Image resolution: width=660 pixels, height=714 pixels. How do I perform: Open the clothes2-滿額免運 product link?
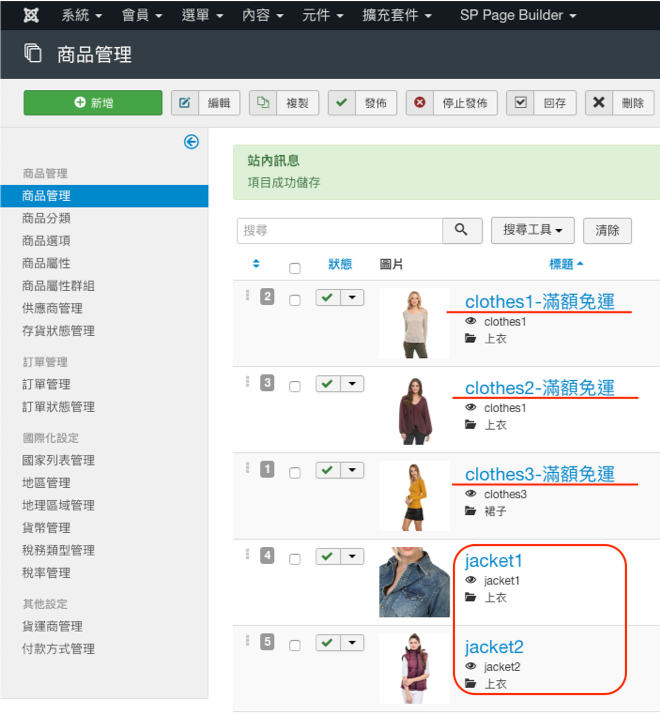coord(539,387)
